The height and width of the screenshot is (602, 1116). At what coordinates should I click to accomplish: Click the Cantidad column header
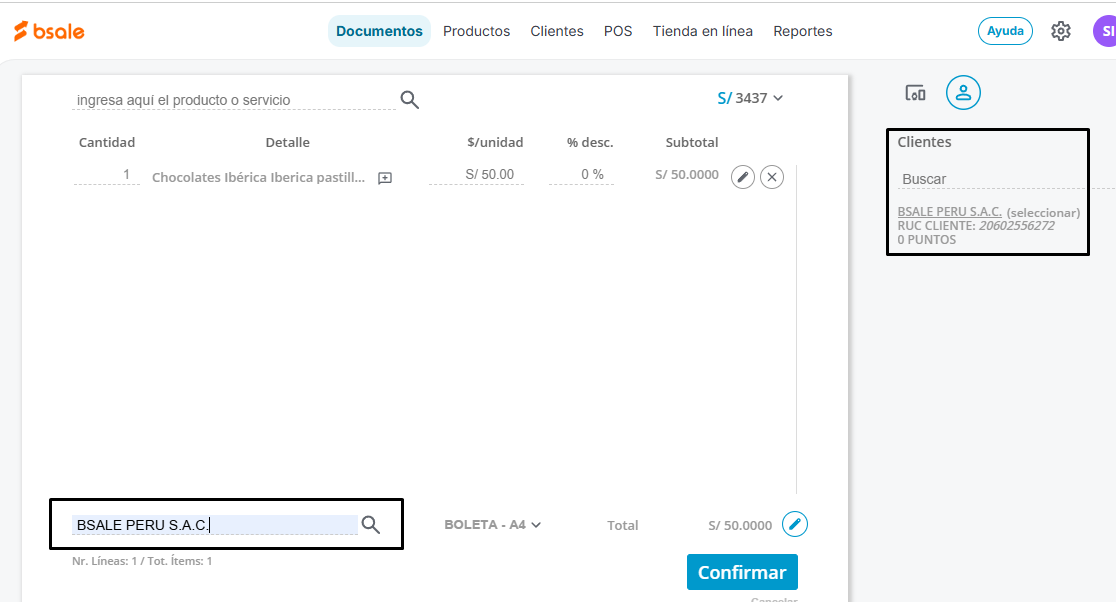[107, 142]
